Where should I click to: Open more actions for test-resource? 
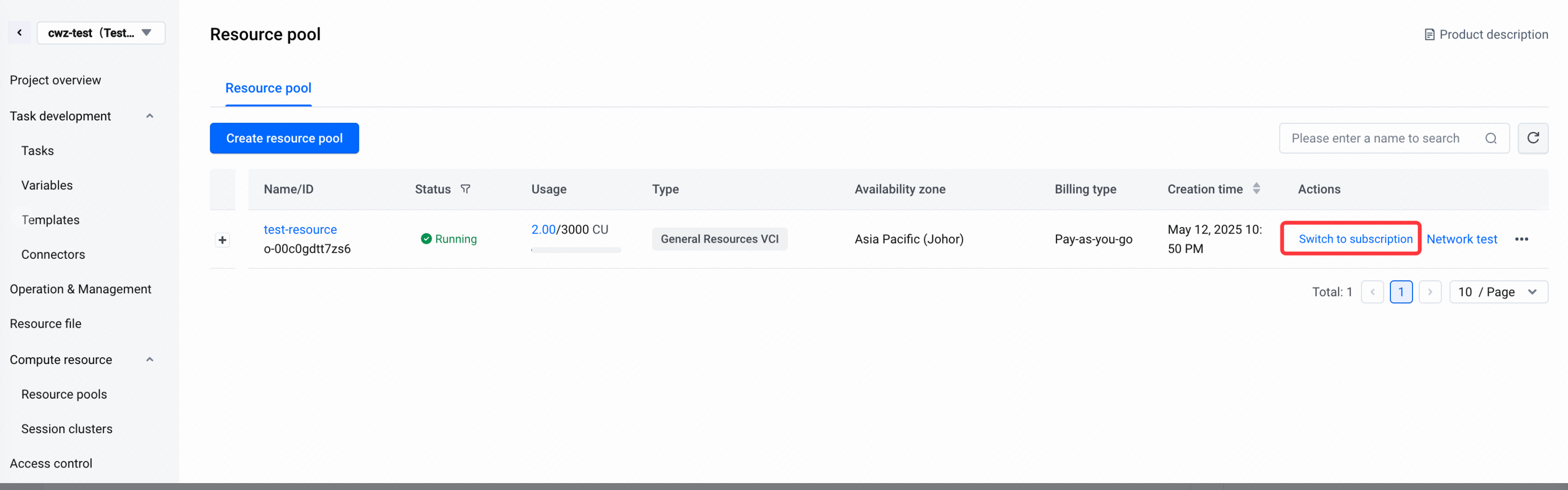tap(1521, 239)
